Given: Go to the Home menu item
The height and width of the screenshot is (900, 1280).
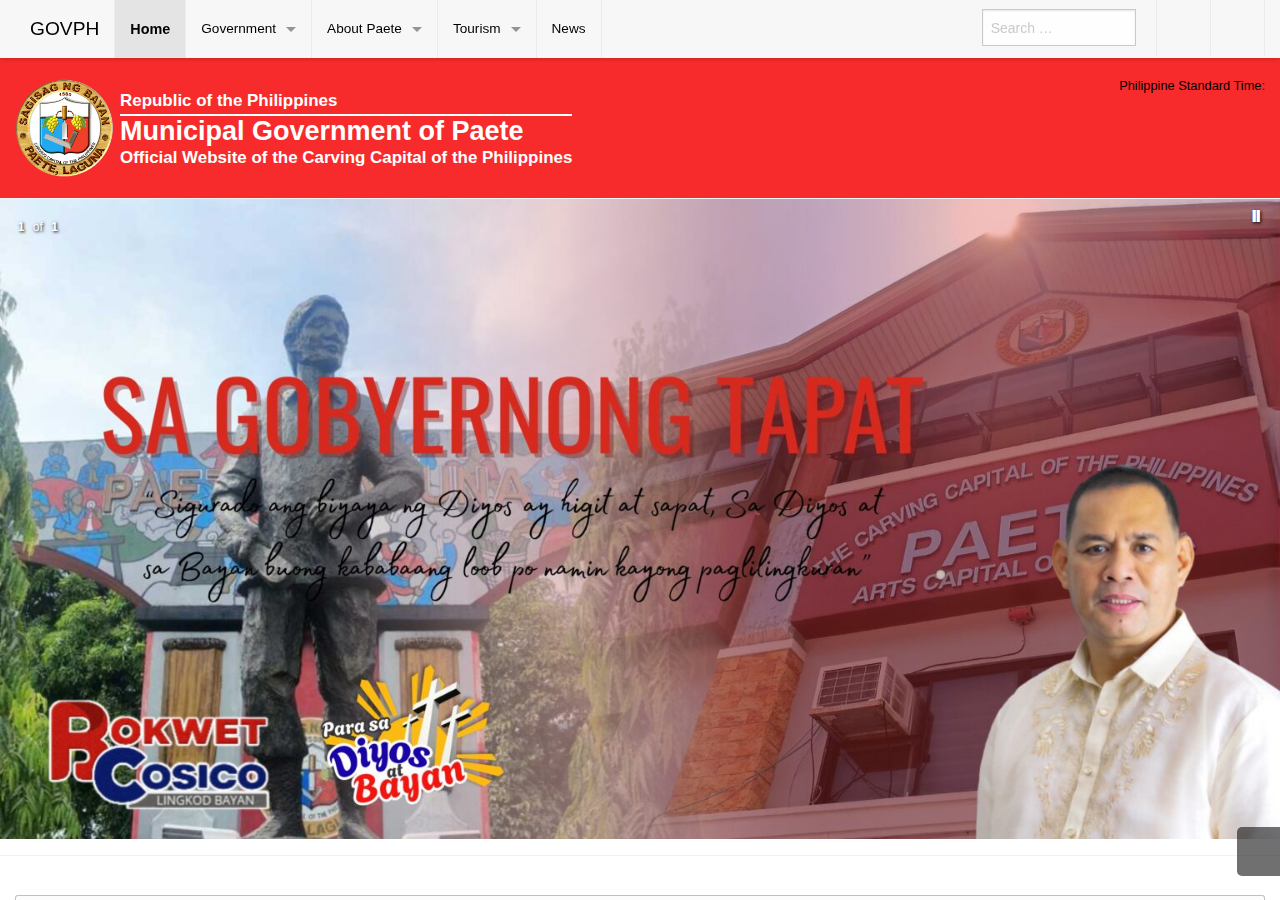Looking at the screenshot, I should point(150,29).
